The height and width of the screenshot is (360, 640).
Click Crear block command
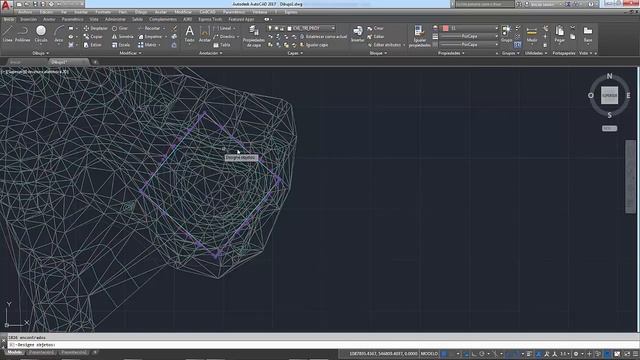(x=376, y=28)
